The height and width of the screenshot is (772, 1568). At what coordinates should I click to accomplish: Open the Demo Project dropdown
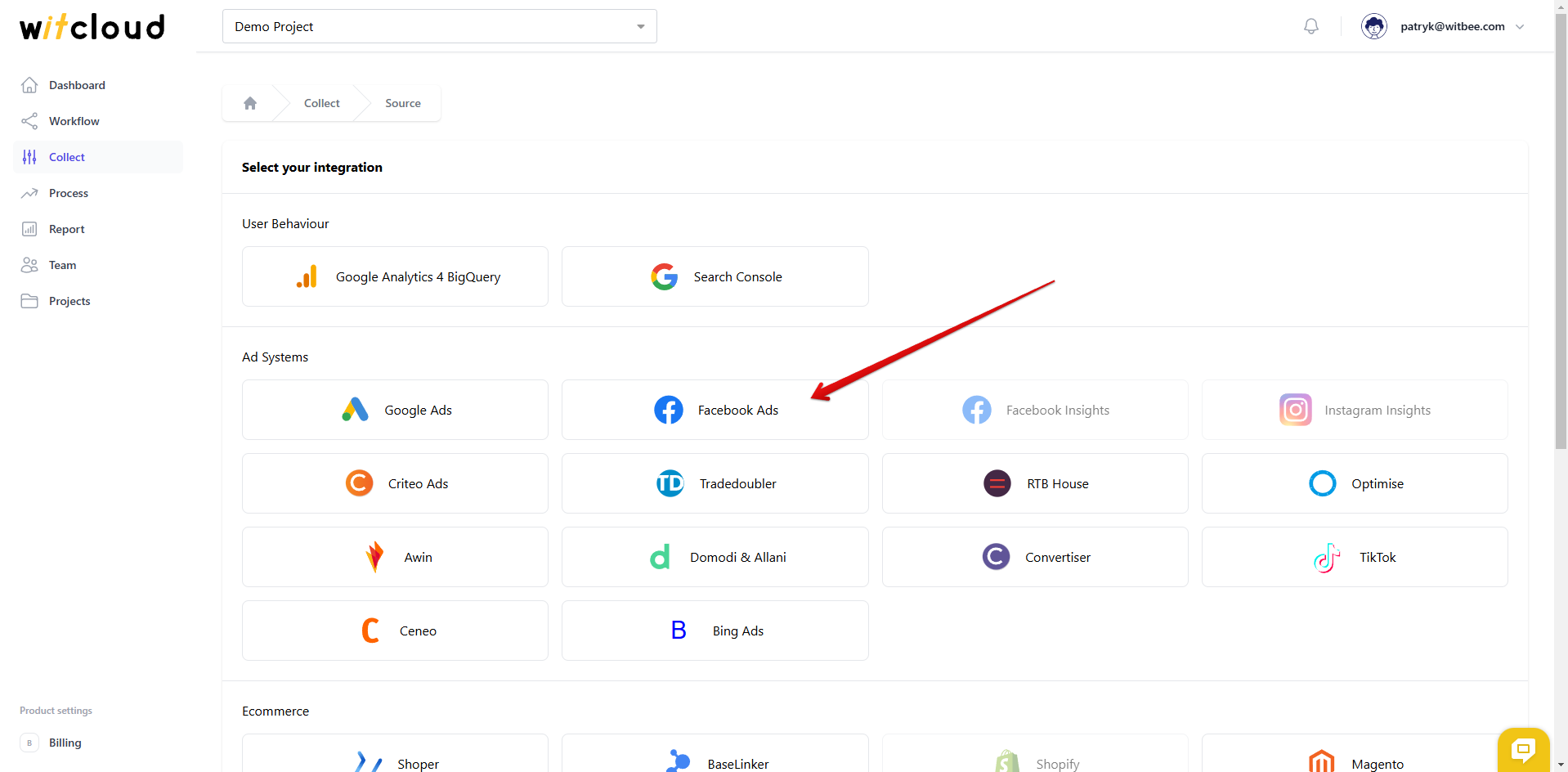click(439, 26)
